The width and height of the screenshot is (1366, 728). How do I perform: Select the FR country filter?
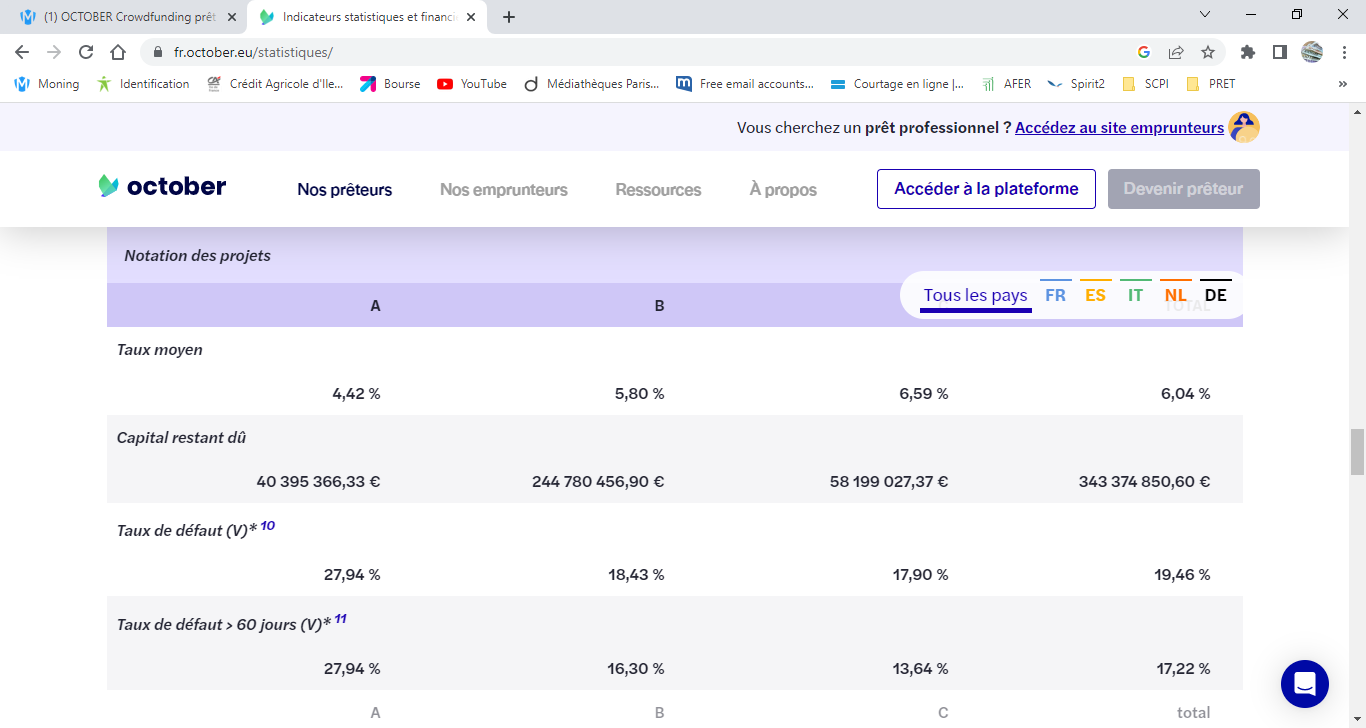pos(1055,295)
